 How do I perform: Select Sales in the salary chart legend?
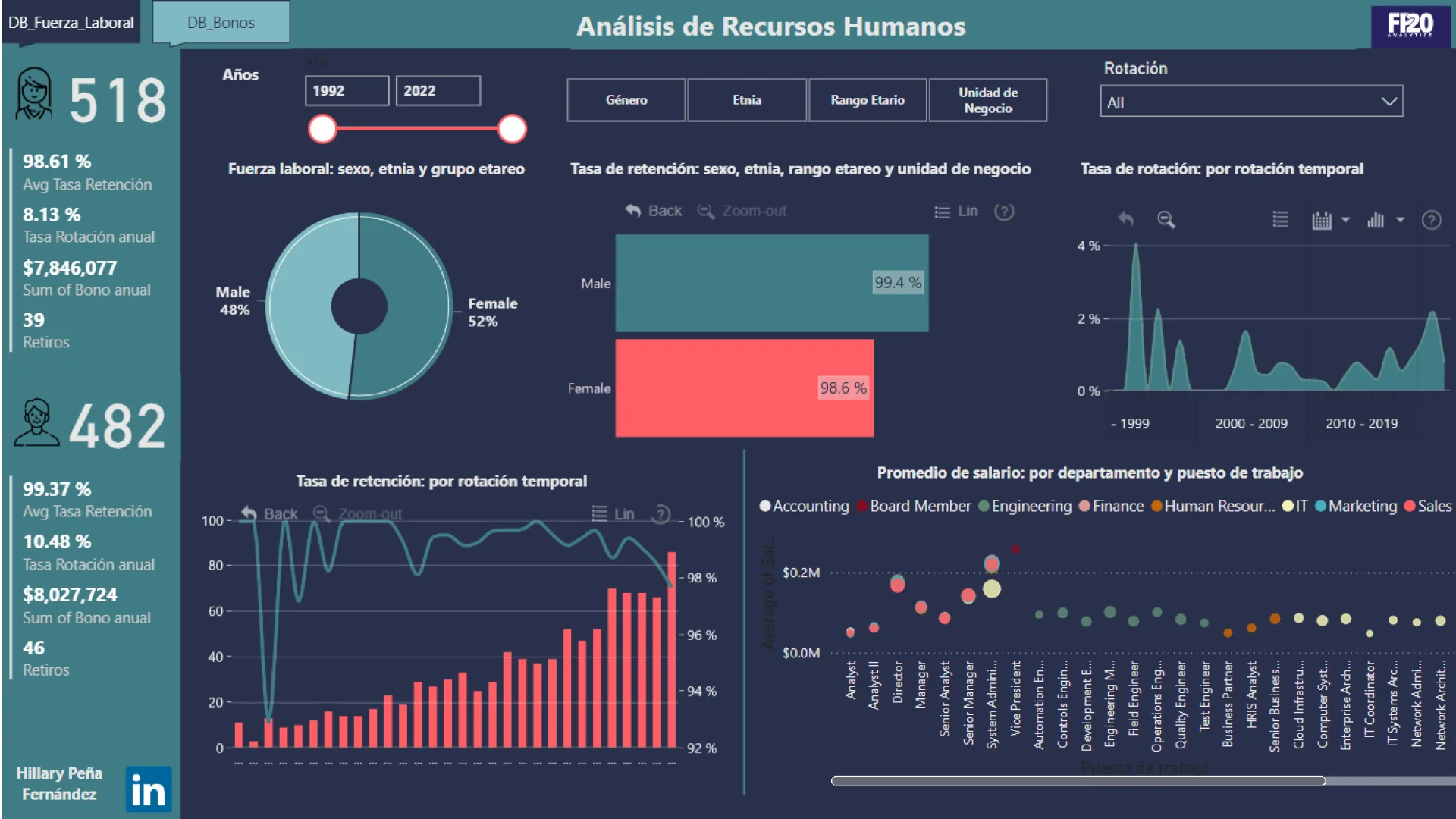pos(1428,506)
